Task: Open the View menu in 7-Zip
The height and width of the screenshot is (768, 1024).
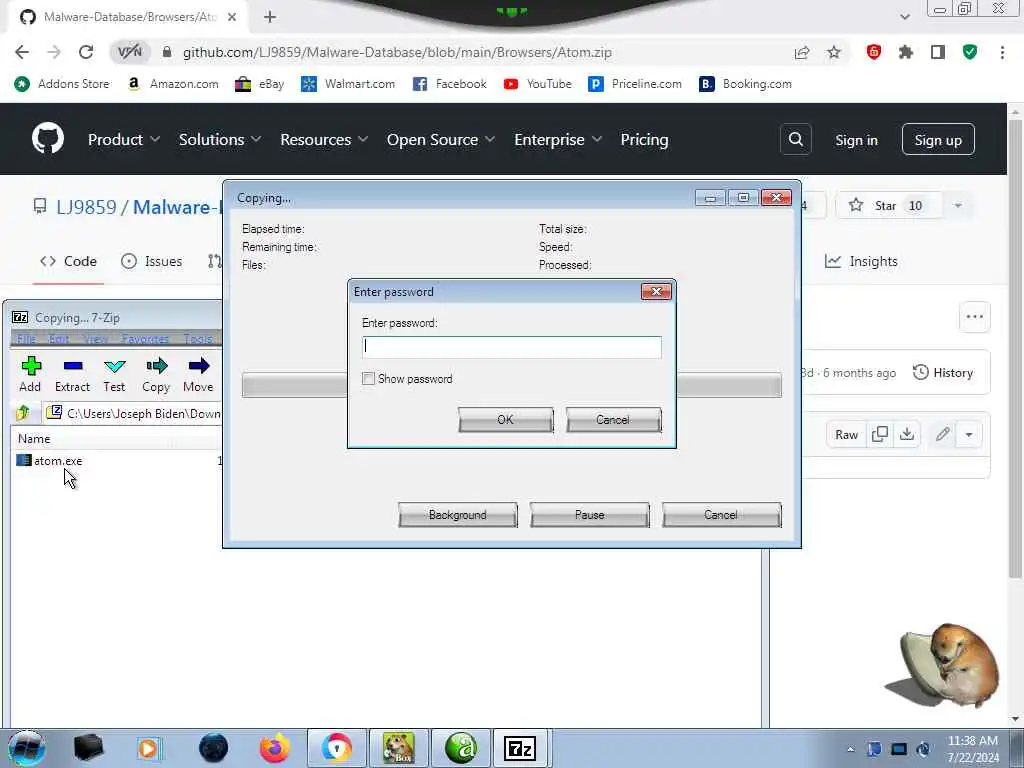Action: coord(96,338)
